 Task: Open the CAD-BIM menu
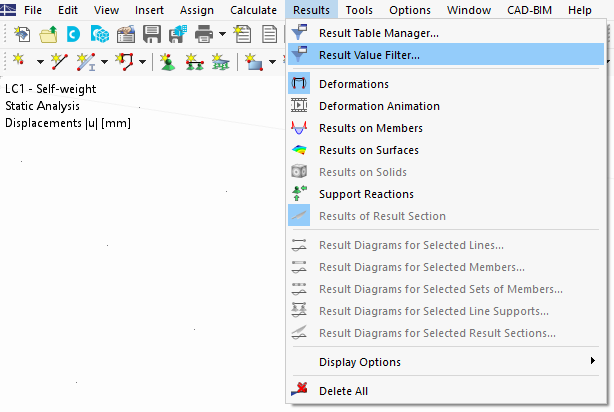pos(528,10)
